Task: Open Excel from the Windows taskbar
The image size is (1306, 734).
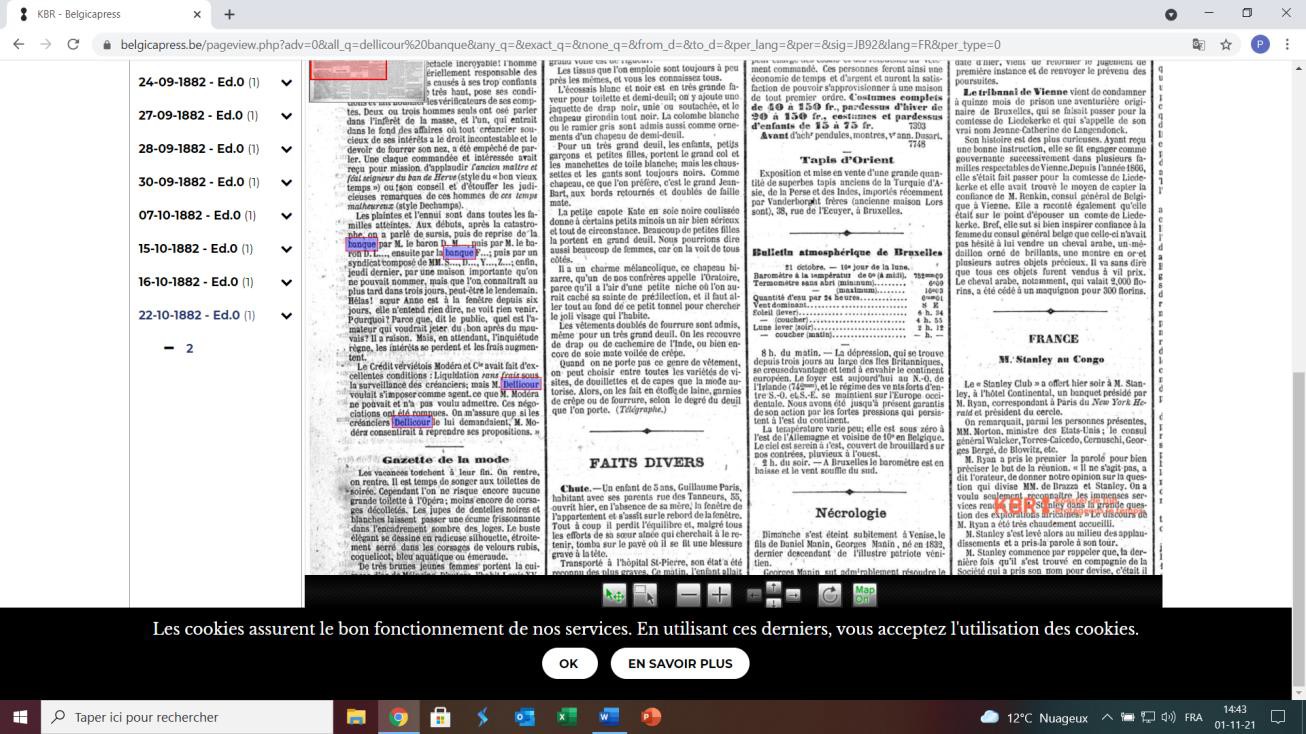Action: click(567, 717)
